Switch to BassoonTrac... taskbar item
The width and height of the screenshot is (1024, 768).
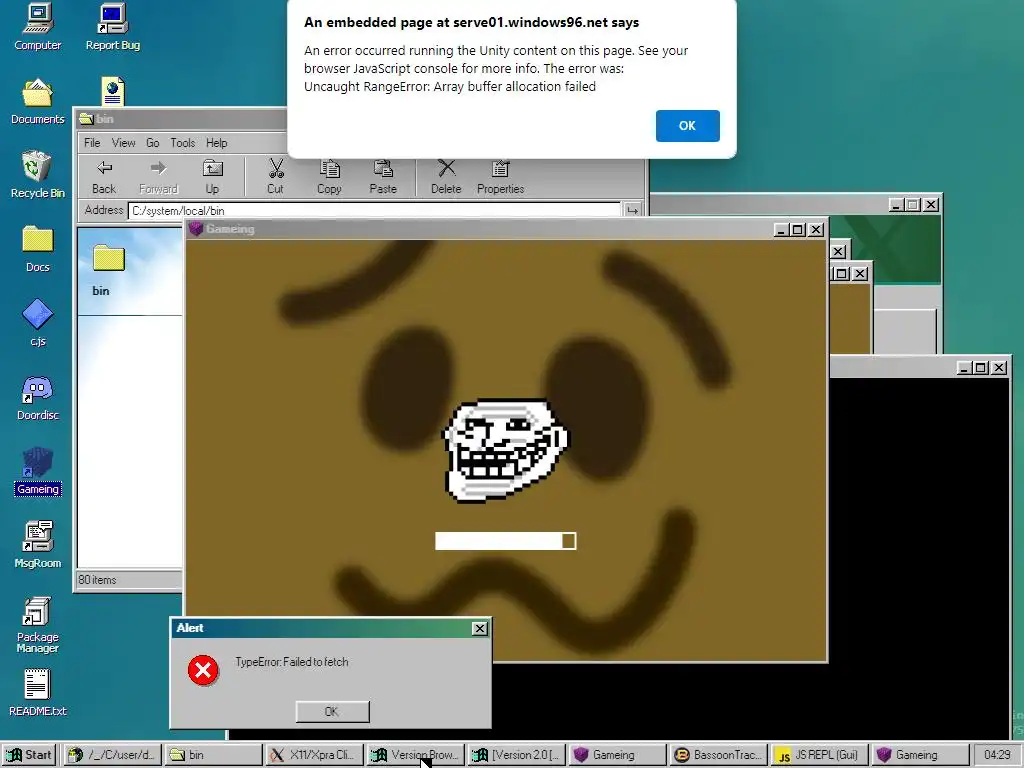click(718, 755)
